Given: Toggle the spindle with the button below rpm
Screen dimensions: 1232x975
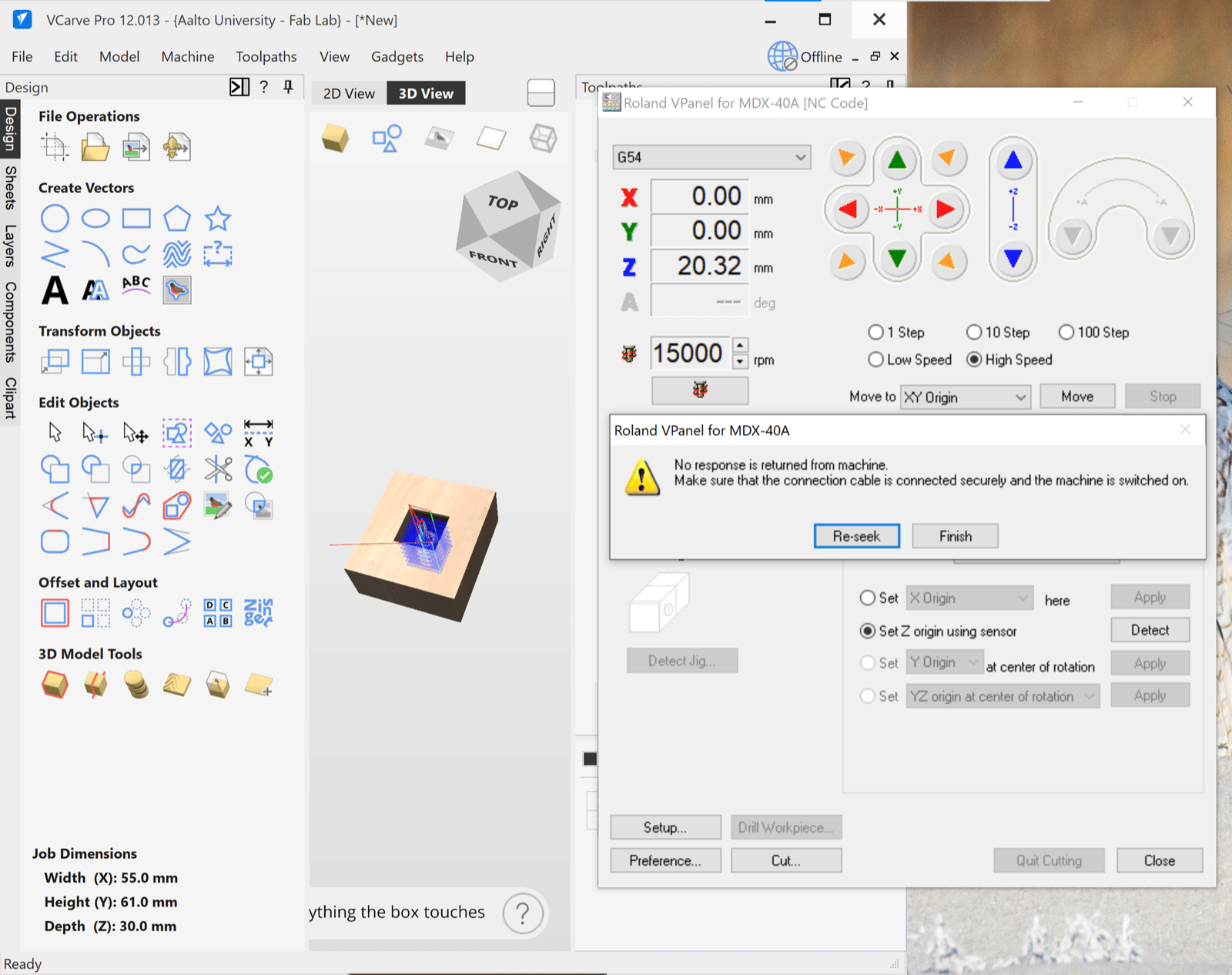Looking at the screenshot, I should [700, 390].
